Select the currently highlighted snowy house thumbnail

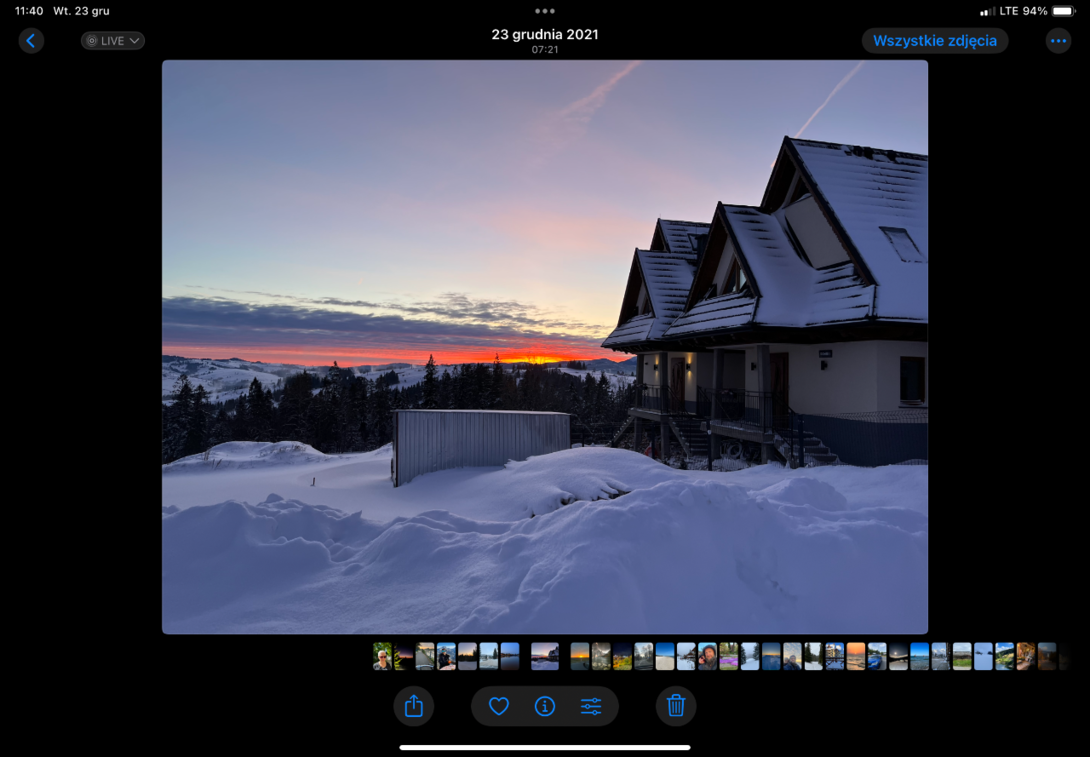(x=544, y=656)
